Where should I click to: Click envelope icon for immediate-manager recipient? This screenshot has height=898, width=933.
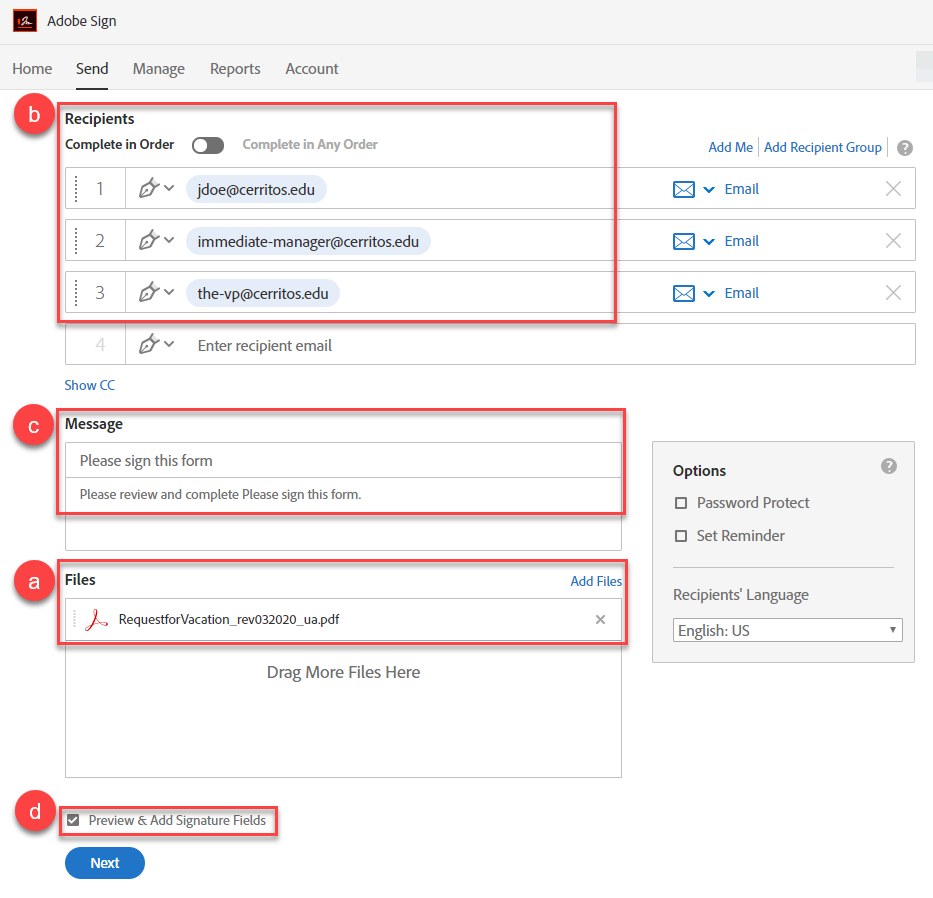(x=684, y=241)
